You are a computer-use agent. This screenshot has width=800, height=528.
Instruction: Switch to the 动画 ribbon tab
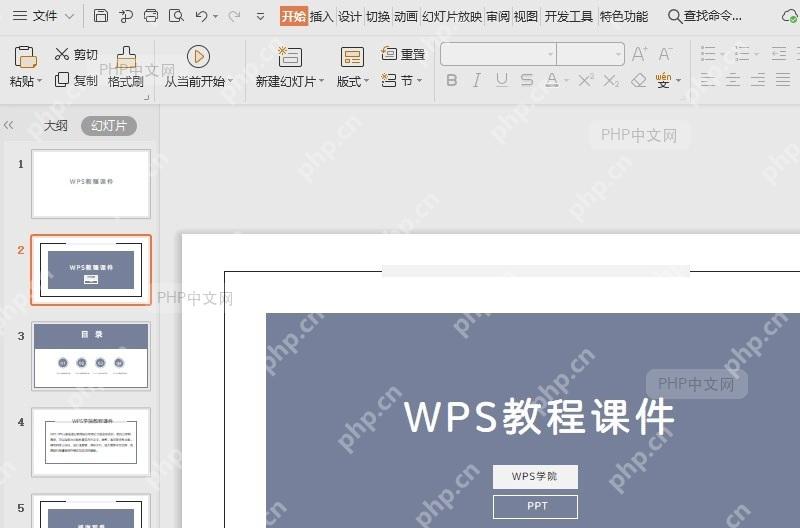pyautogui.click(x=406, y=16)
